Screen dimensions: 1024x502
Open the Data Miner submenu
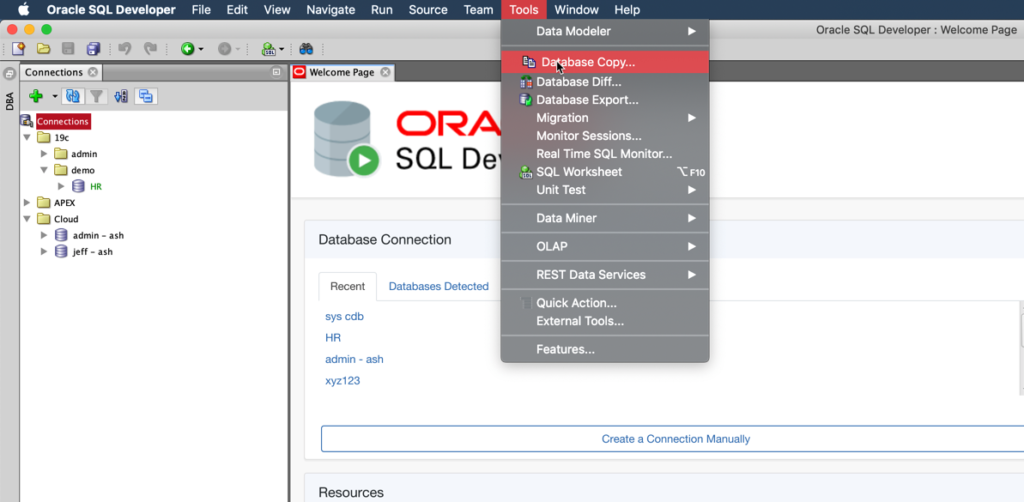click(605, 218)
